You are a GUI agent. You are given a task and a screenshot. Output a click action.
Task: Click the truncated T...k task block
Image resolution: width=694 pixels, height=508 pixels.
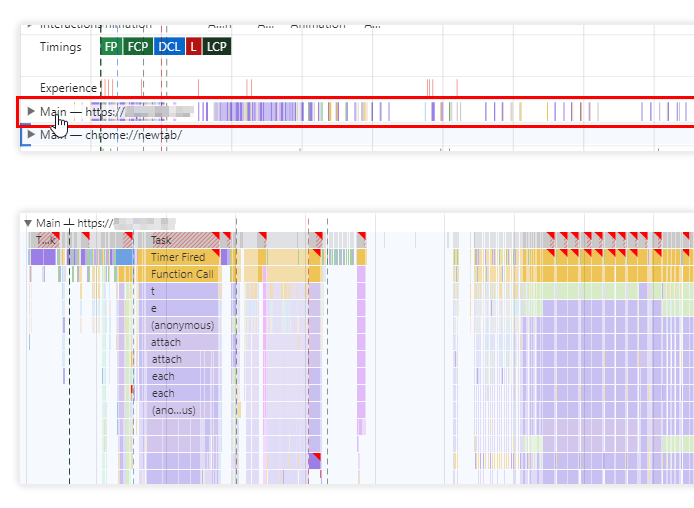[x=44, y=240]
